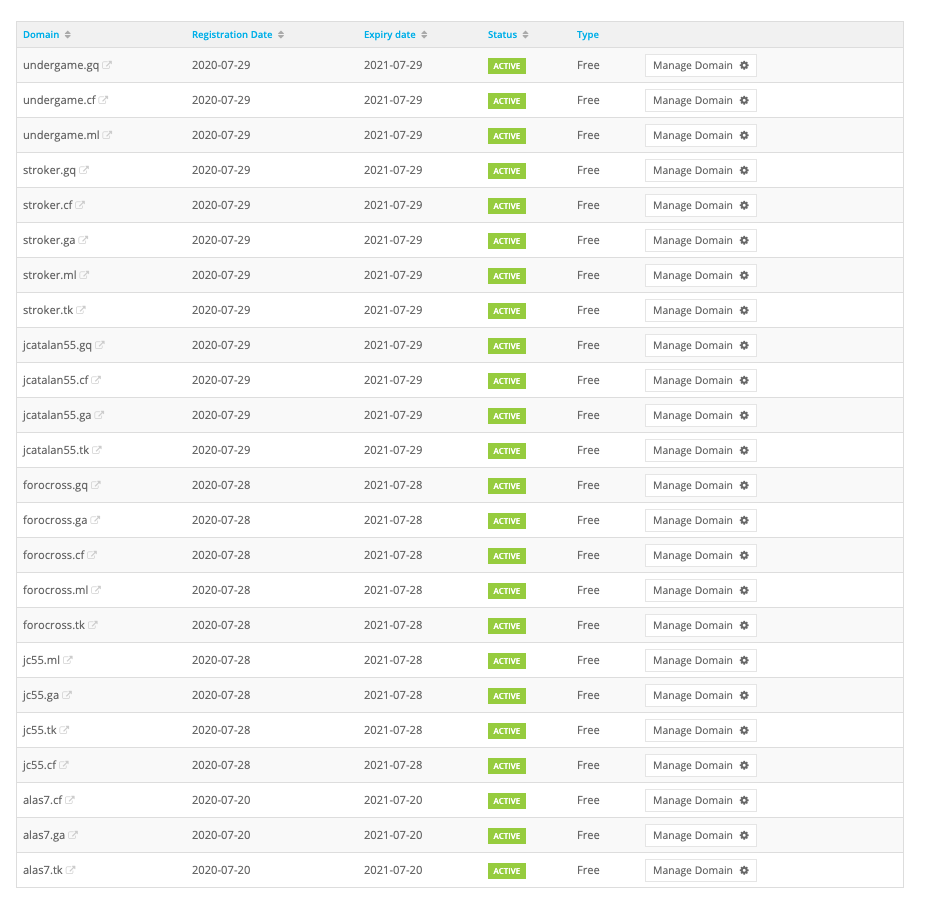Open external link icon next to stroker.gq
The height and width of the screenshot is (900, 925).
click(x=84, y=170)
